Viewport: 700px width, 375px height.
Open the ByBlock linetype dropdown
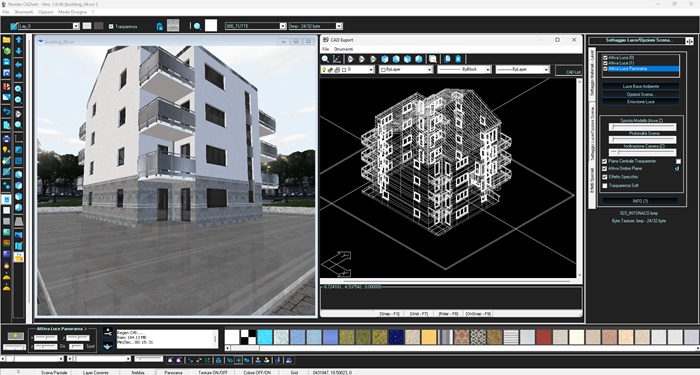tap(464, 70)
